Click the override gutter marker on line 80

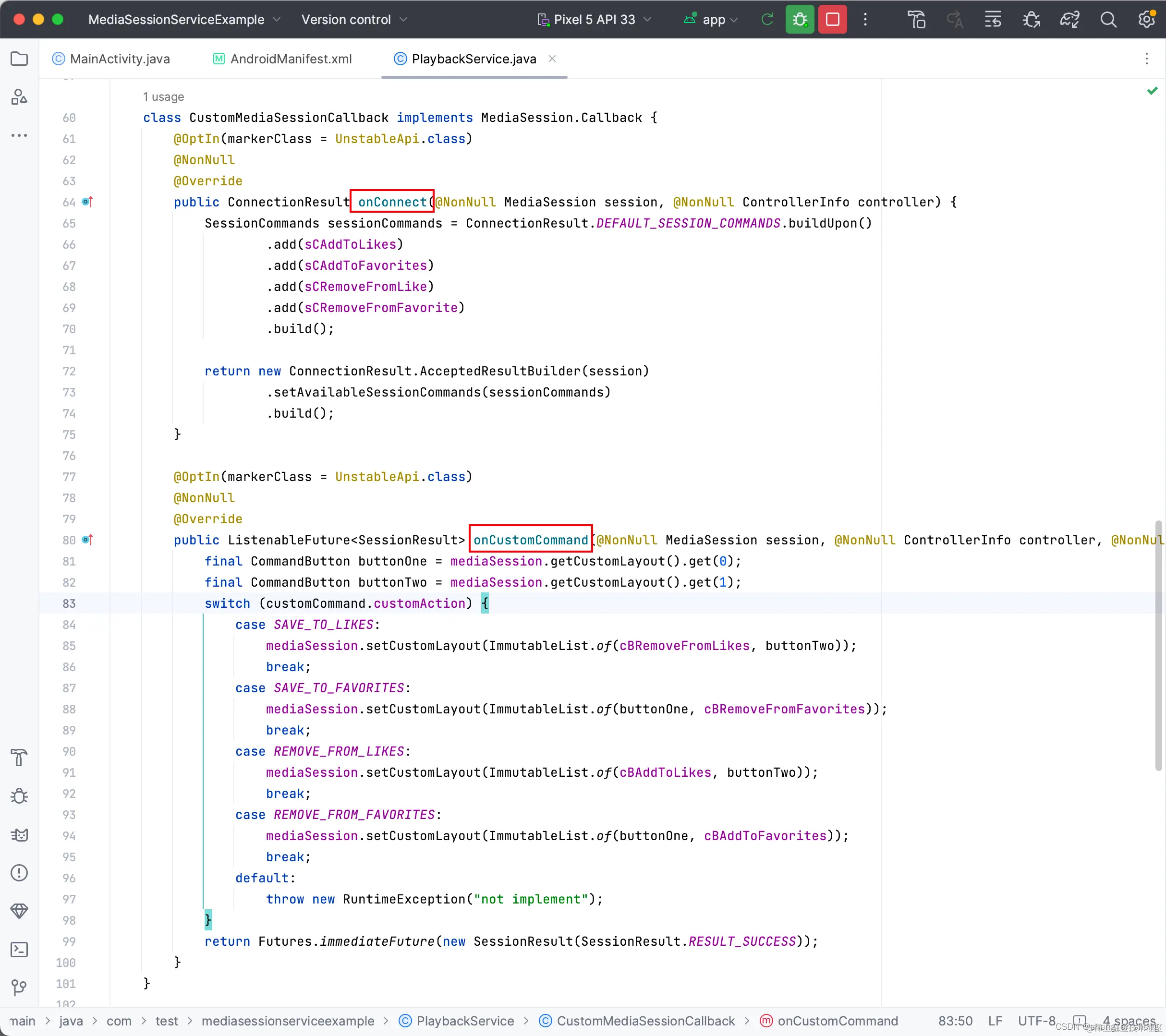tap(87, 540)
